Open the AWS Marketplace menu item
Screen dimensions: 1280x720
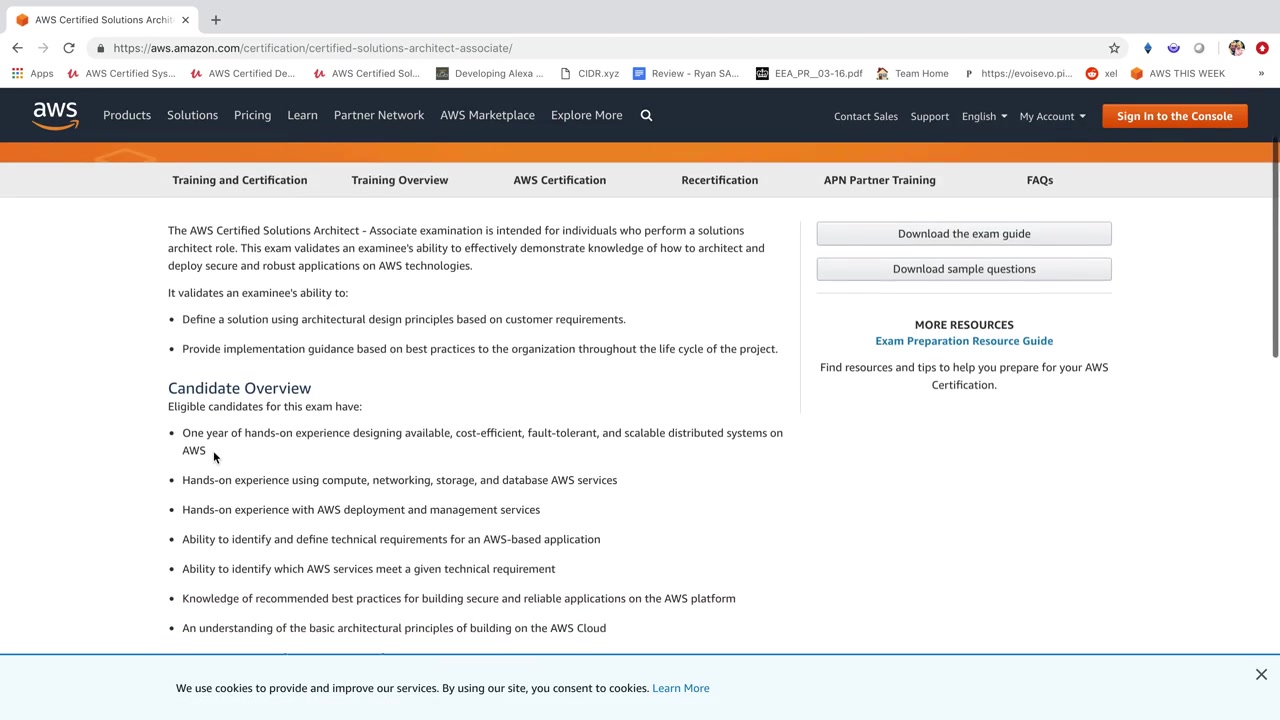tap(487, 115)
